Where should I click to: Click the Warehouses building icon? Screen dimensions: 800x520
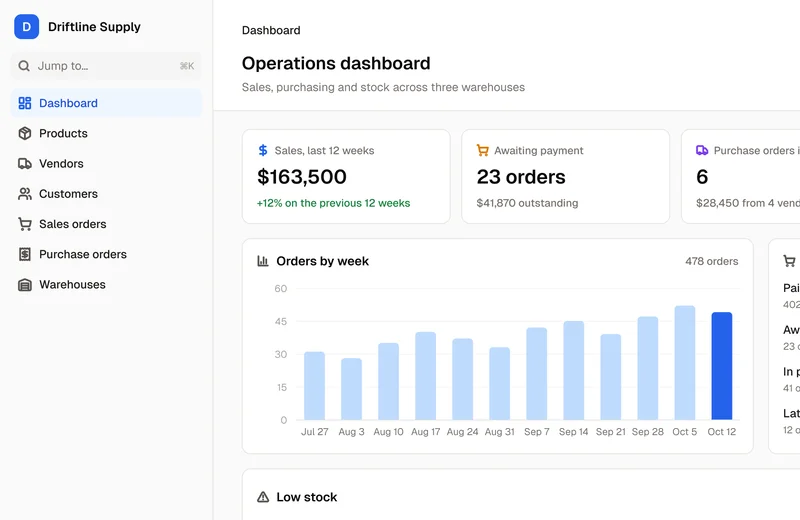pos(24,284)
